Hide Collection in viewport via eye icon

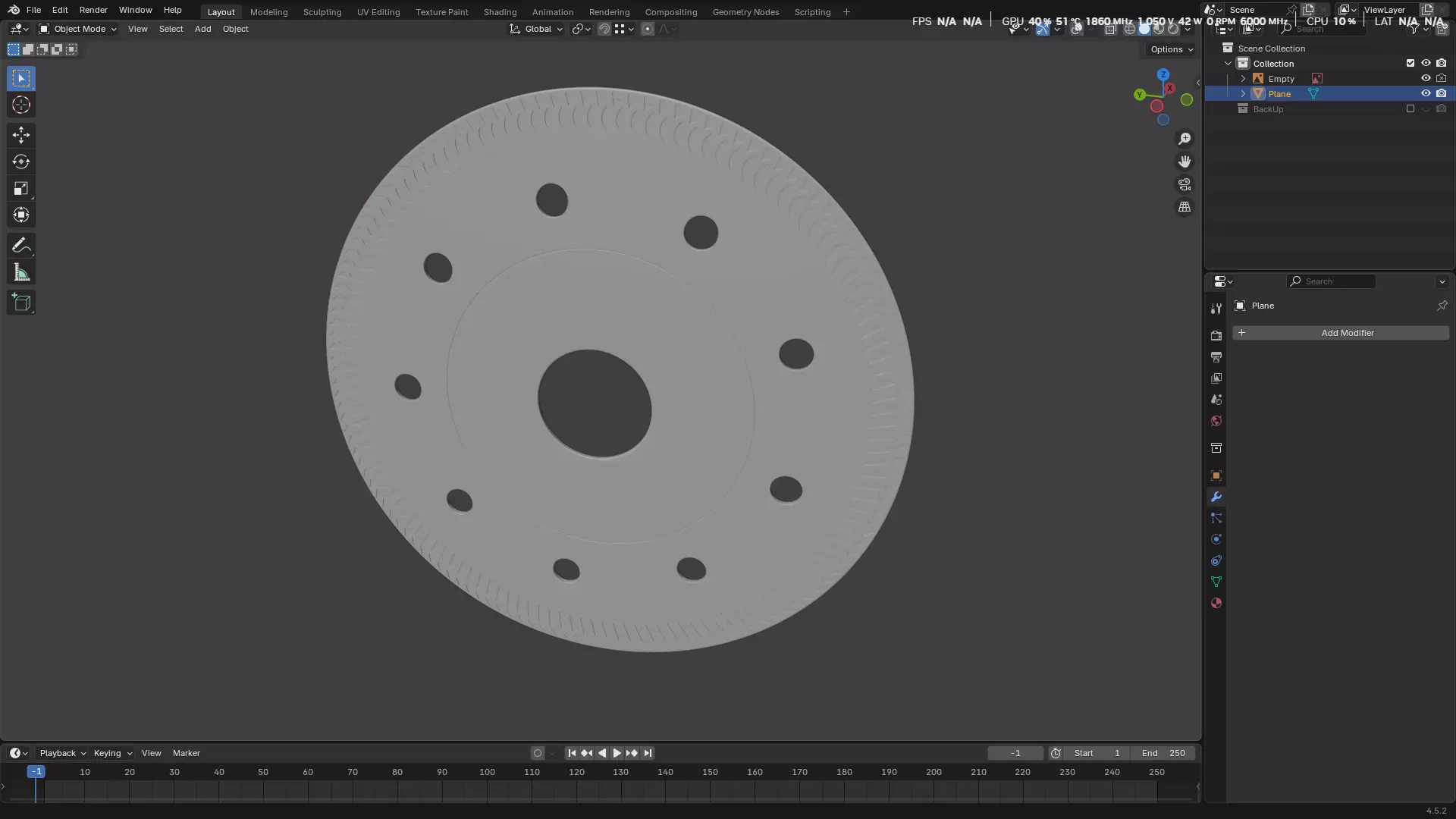[x=1426, y=63]
